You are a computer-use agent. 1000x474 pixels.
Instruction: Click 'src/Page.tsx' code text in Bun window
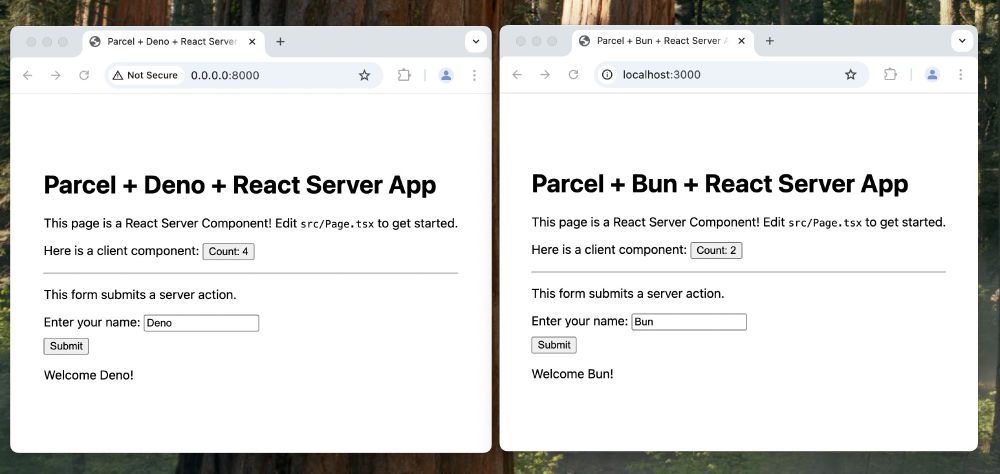(x=825, y=223)
